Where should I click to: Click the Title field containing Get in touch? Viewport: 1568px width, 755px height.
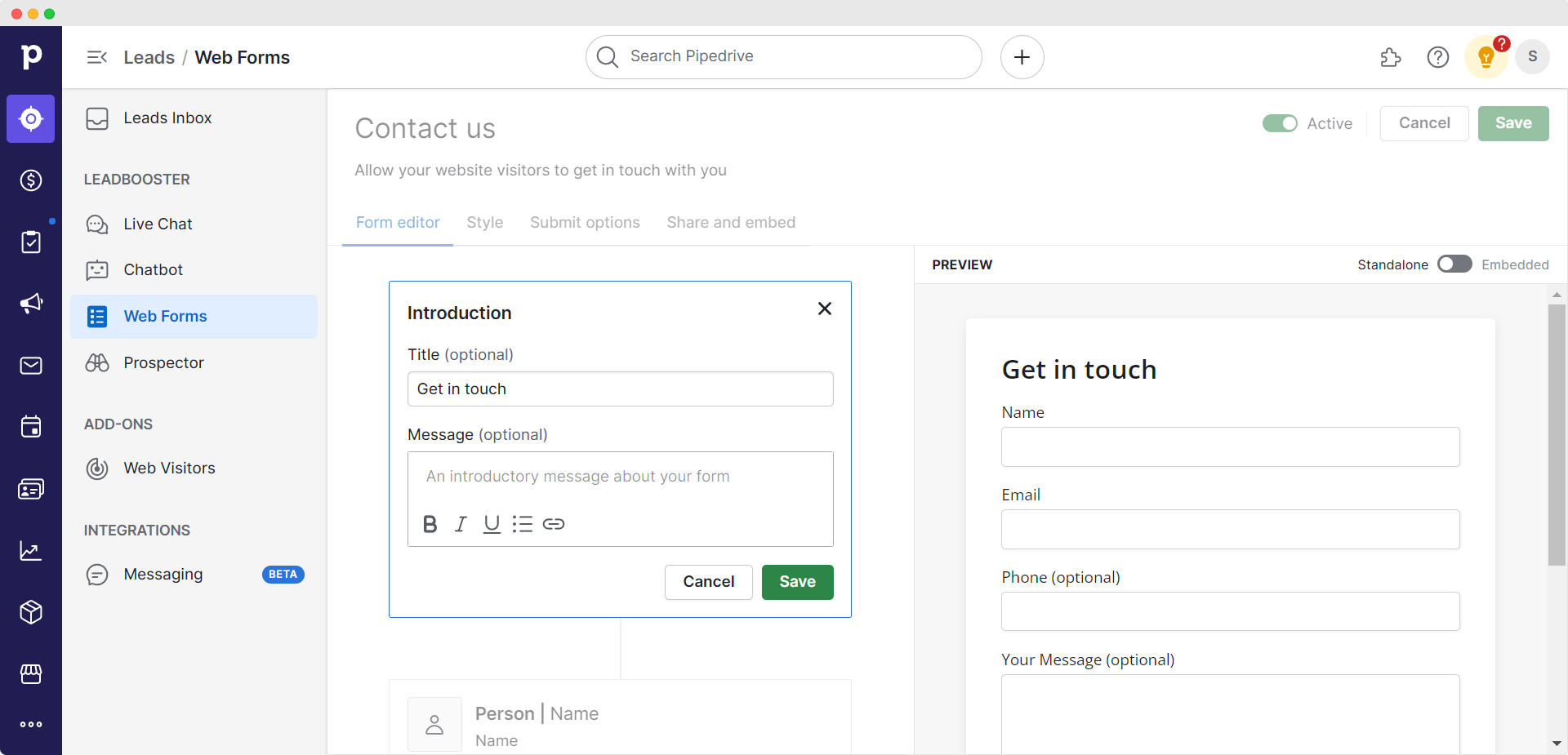point(620,389)
